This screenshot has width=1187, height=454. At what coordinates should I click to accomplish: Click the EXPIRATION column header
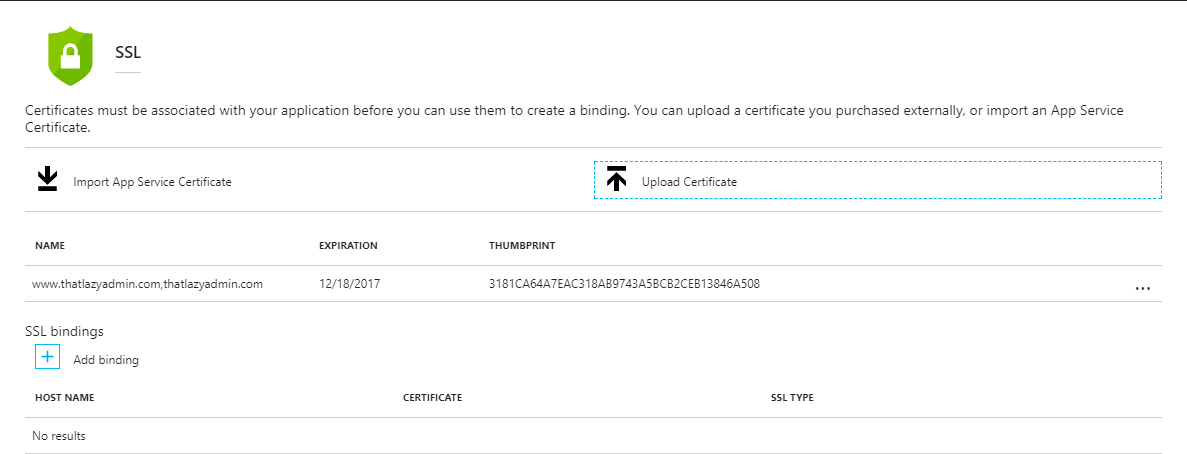tap(348, 245)
